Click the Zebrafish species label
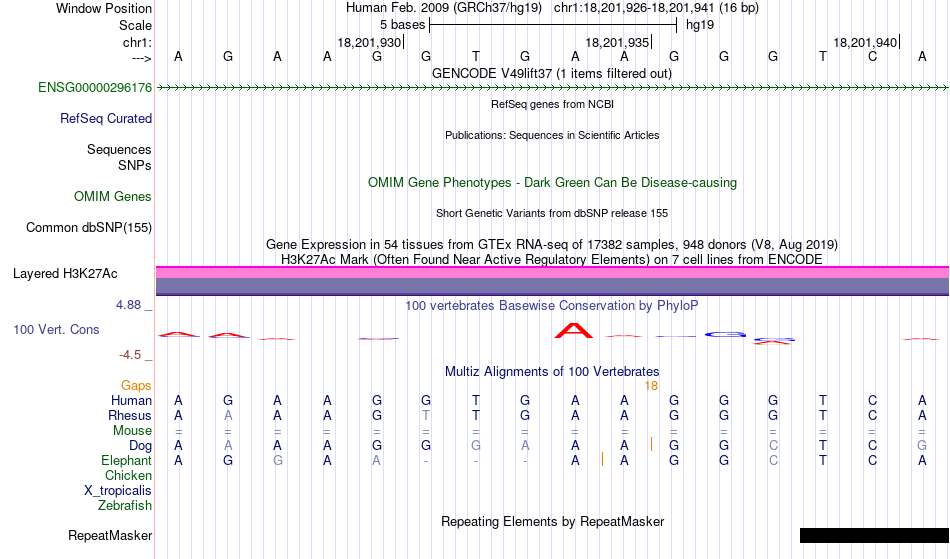This screenshot has height=559, width=950. click(125, 505)
